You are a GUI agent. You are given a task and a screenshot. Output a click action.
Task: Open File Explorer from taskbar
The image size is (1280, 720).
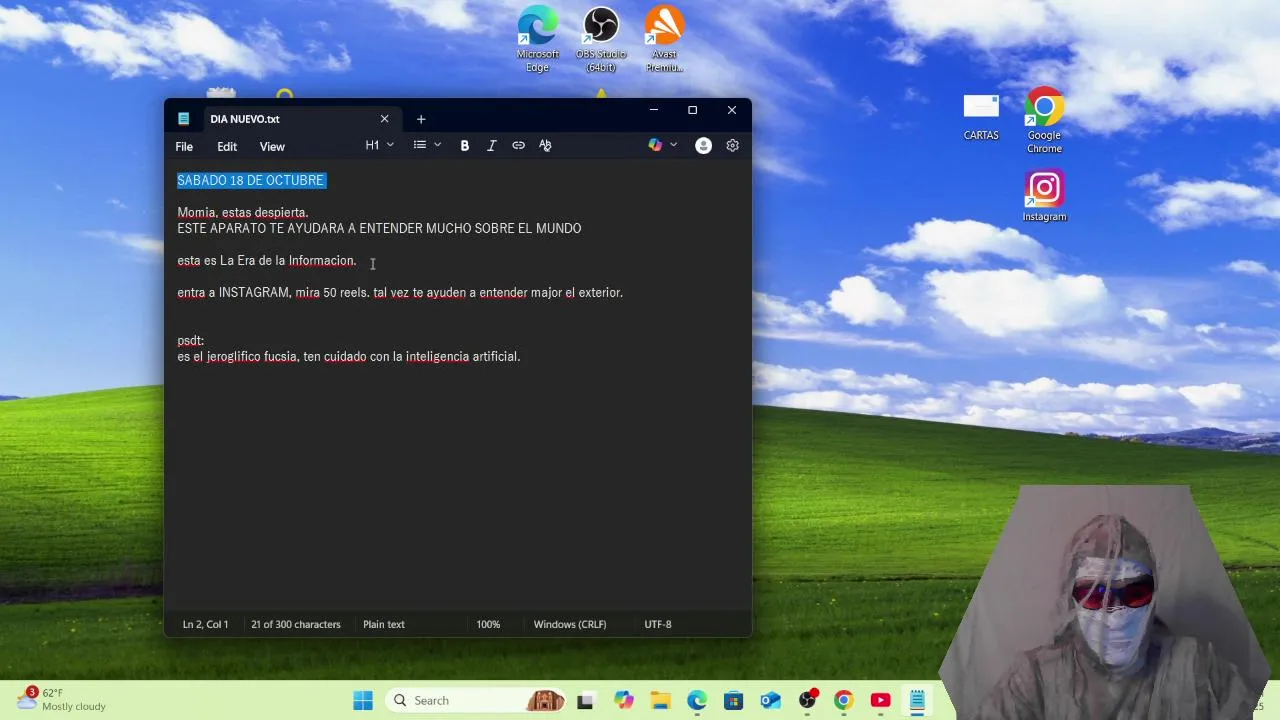click(x=660, y=700)
